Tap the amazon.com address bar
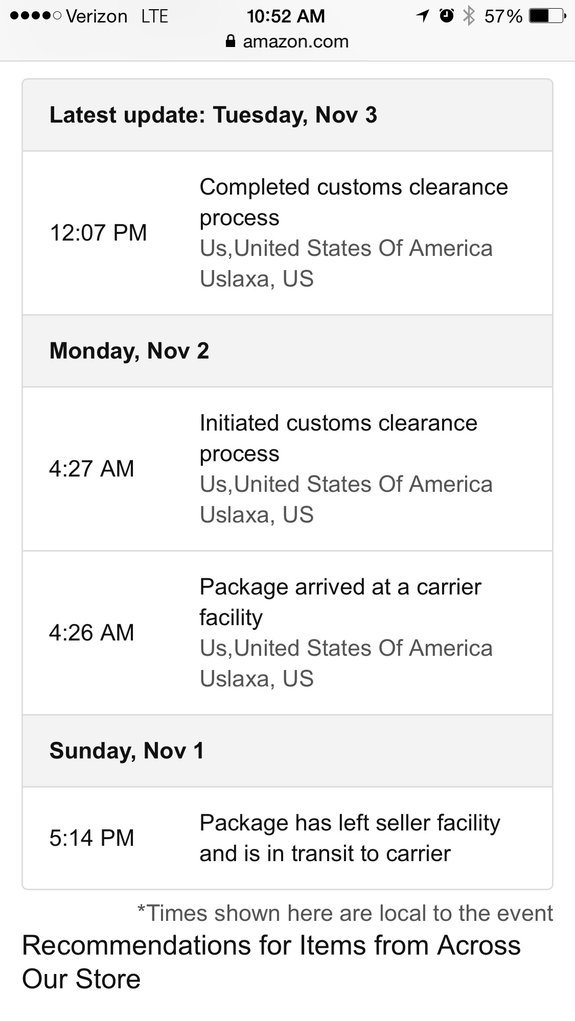This screenshot has height=1022, width=575. click(x=288, y=42)
